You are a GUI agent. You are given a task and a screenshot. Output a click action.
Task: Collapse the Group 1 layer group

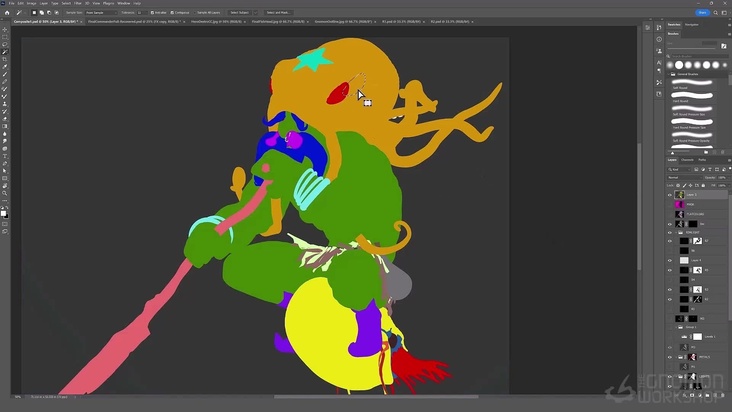676,327
